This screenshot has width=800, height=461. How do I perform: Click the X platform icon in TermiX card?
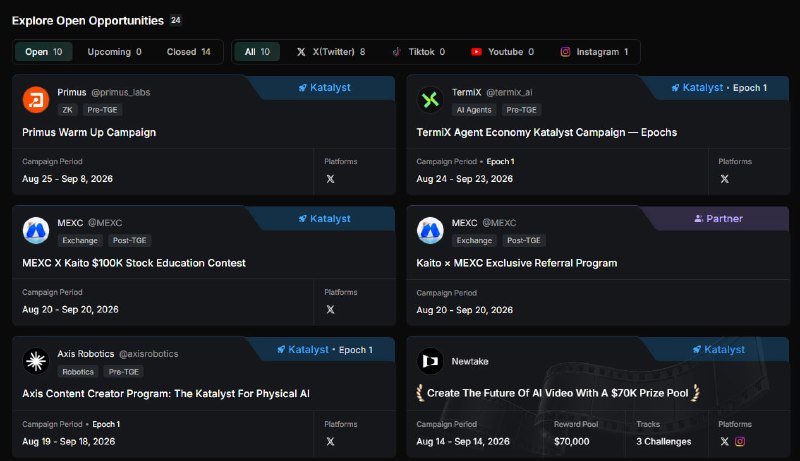tap(724, 179)
